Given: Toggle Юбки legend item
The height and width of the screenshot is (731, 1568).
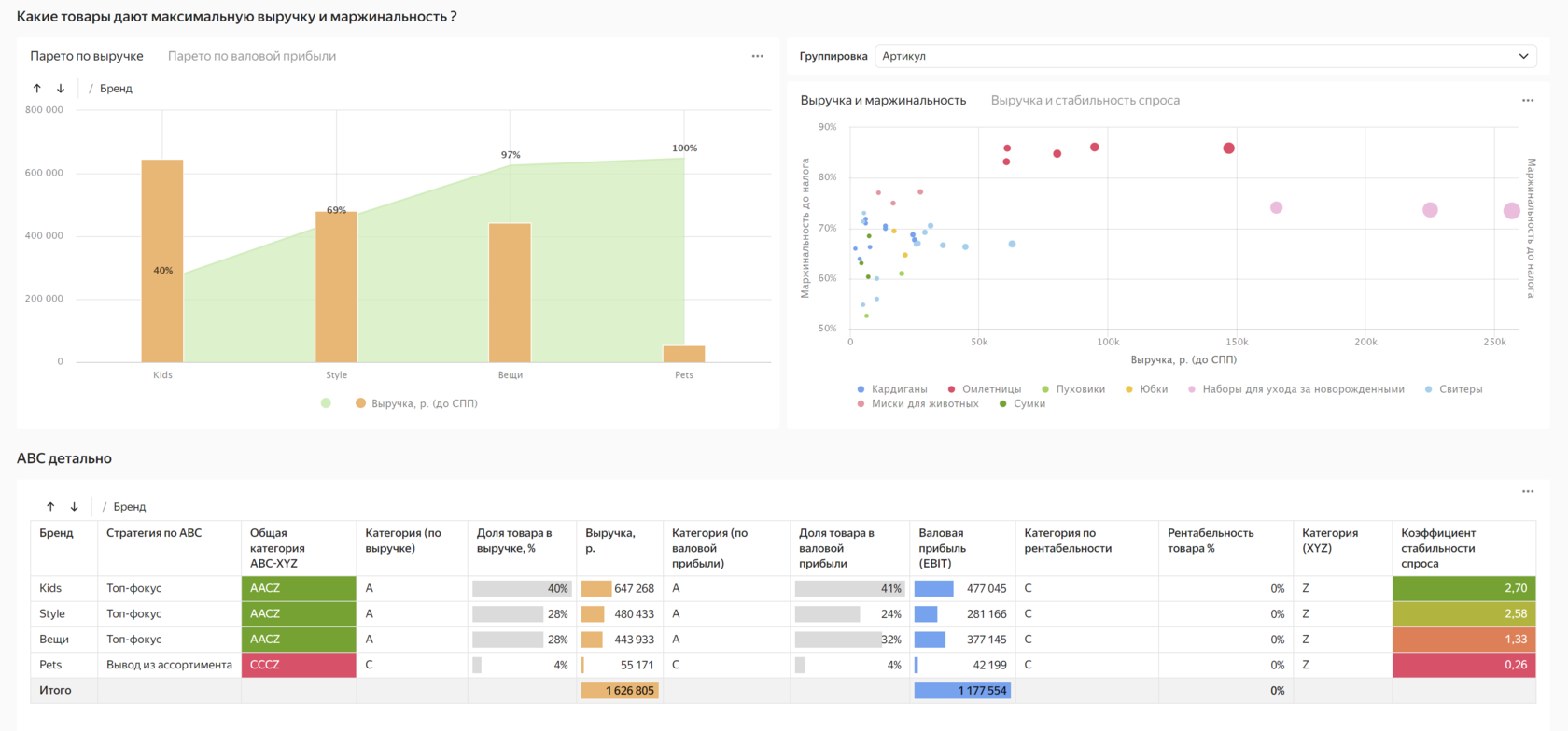Looking at the screenshot, I should 1146,389.
